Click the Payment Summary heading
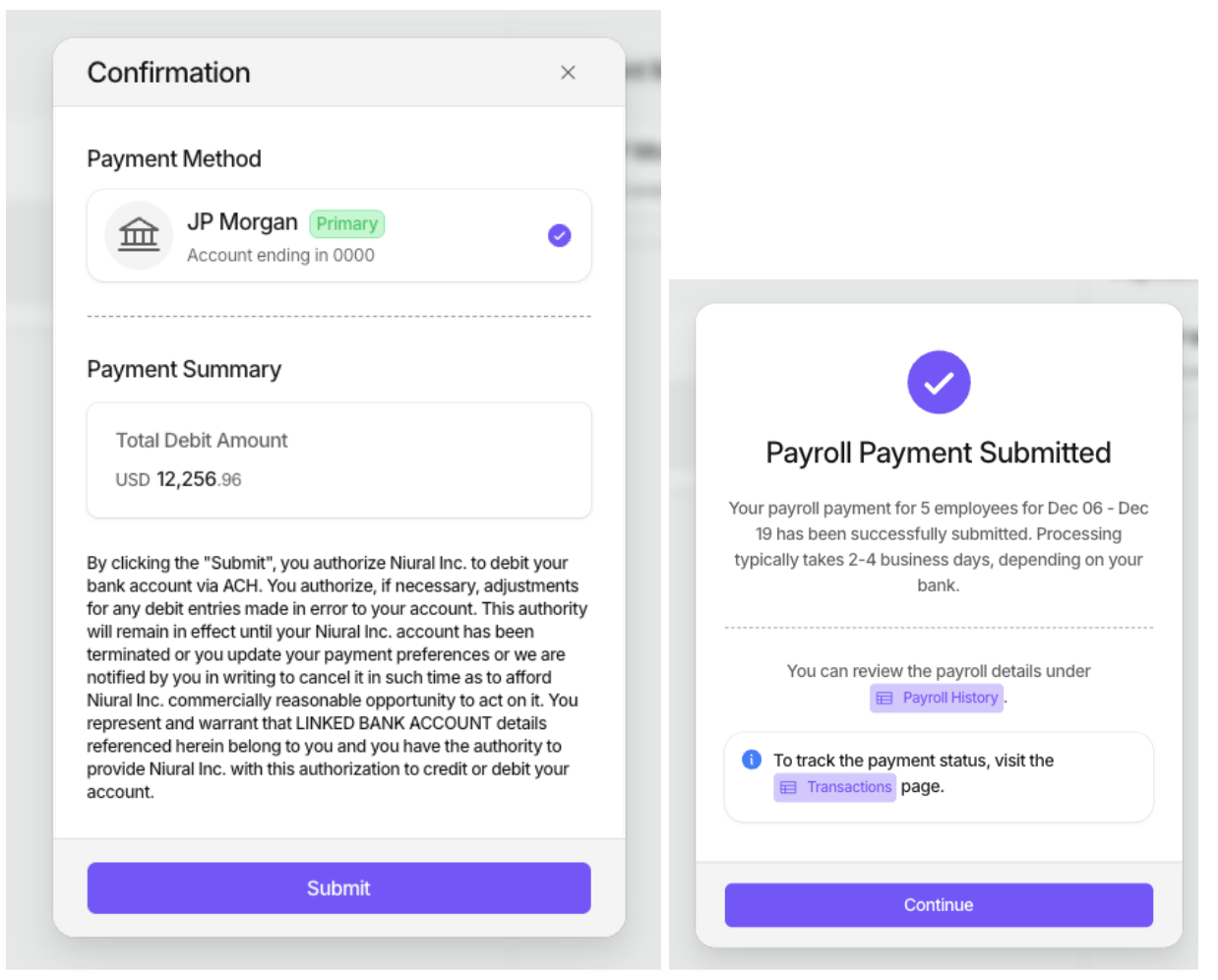The width and height of the screenshot is (1218, 980). [x=184, y=370]
